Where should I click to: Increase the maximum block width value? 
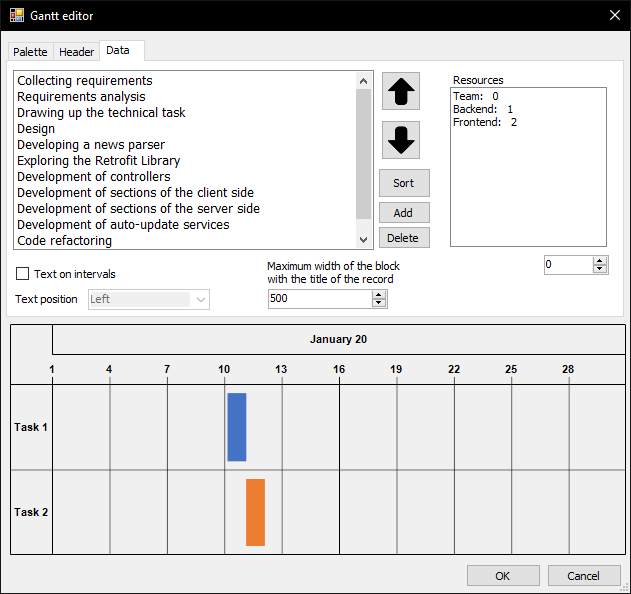click(x=378, y=295)
